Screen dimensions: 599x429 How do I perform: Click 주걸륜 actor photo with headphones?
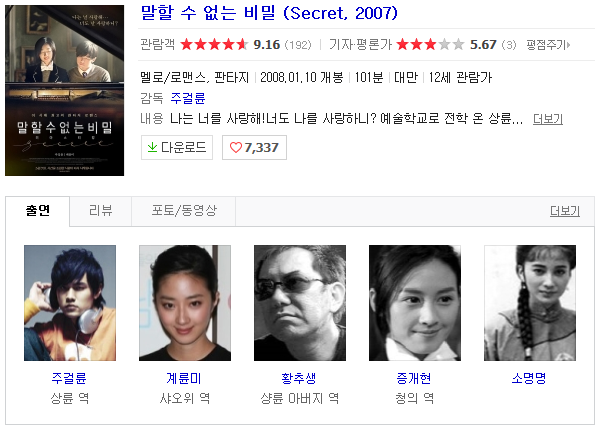(x=70, y=303)
